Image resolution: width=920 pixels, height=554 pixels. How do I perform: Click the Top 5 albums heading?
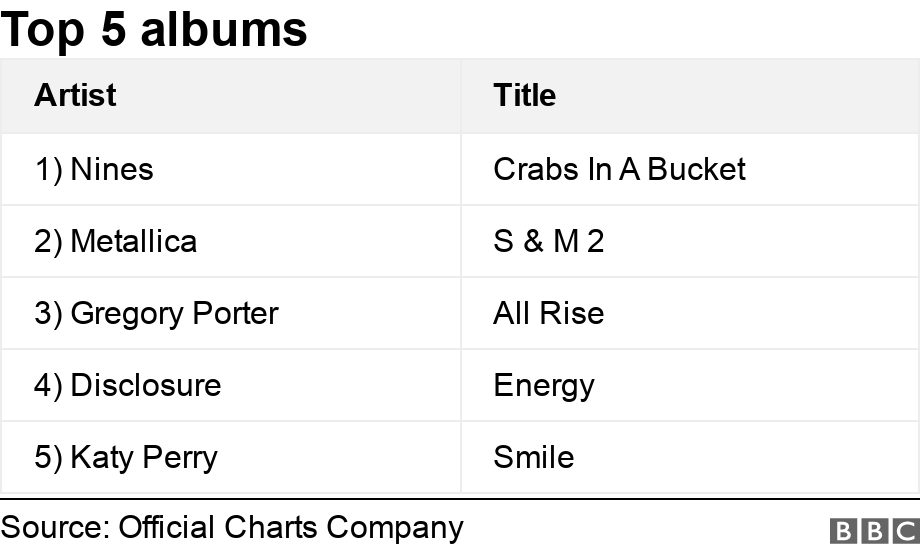[154, 29]
